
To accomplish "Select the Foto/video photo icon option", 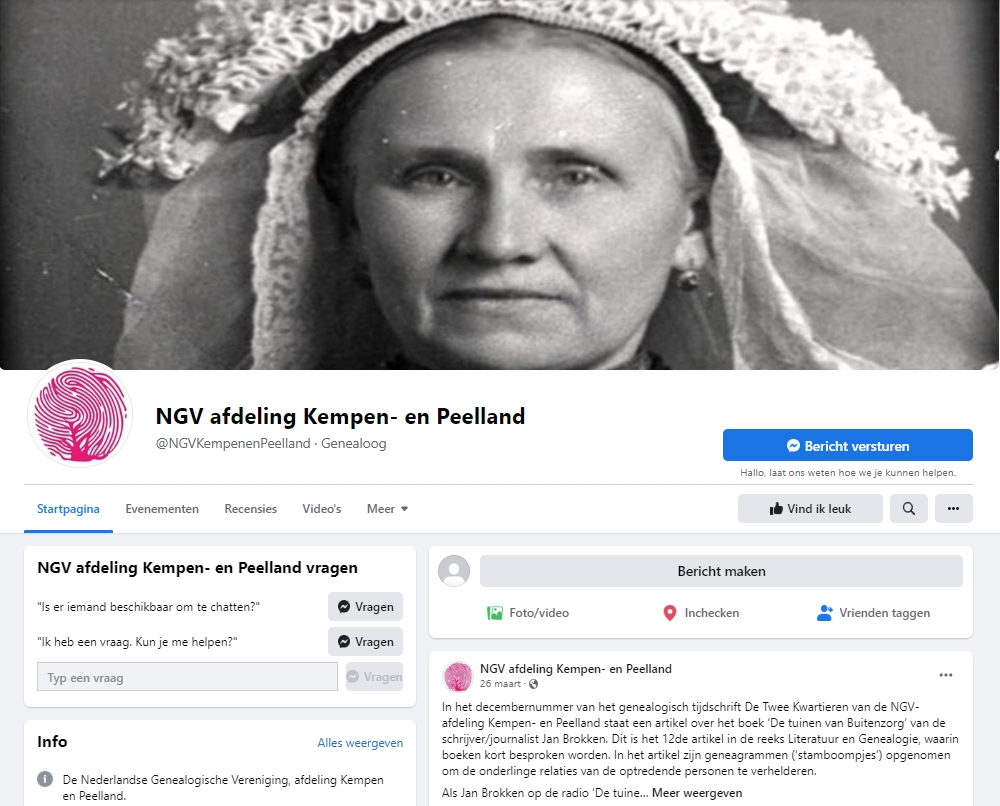I will click(527, 613).
